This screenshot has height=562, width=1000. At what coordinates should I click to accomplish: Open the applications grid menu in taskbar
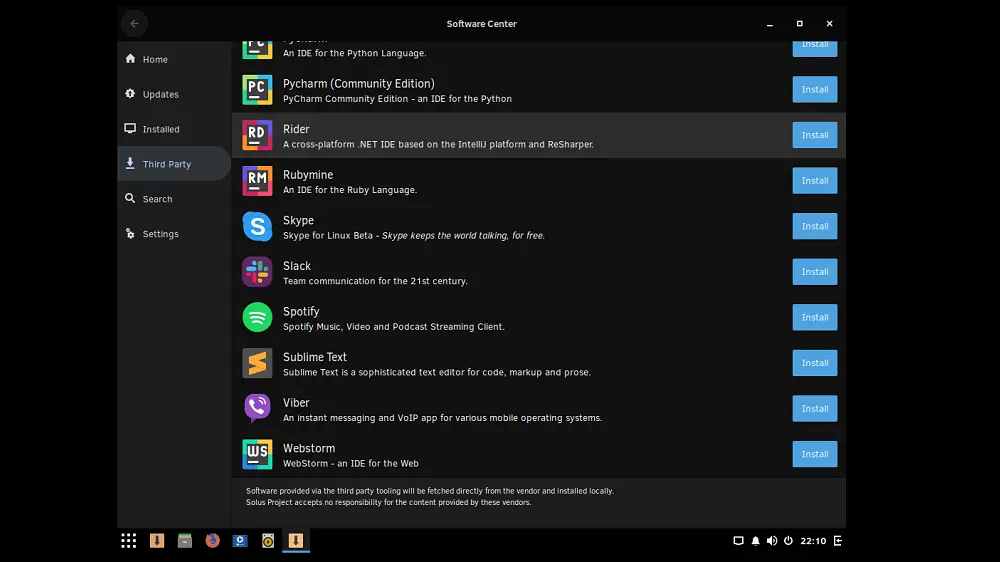click(129, 541)
